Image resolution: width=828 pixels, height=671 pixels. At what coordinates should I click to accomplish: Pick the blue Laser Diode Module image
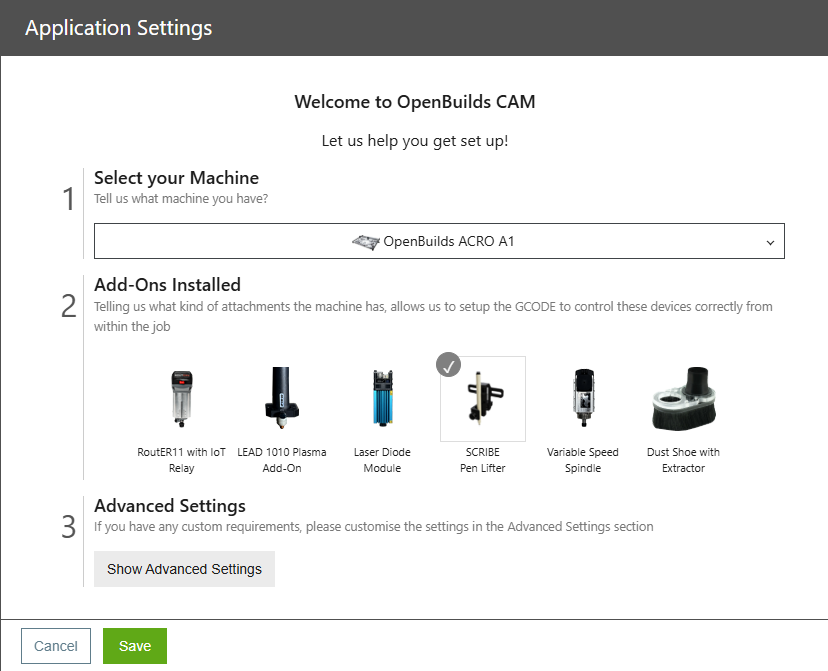coord(382,399)
